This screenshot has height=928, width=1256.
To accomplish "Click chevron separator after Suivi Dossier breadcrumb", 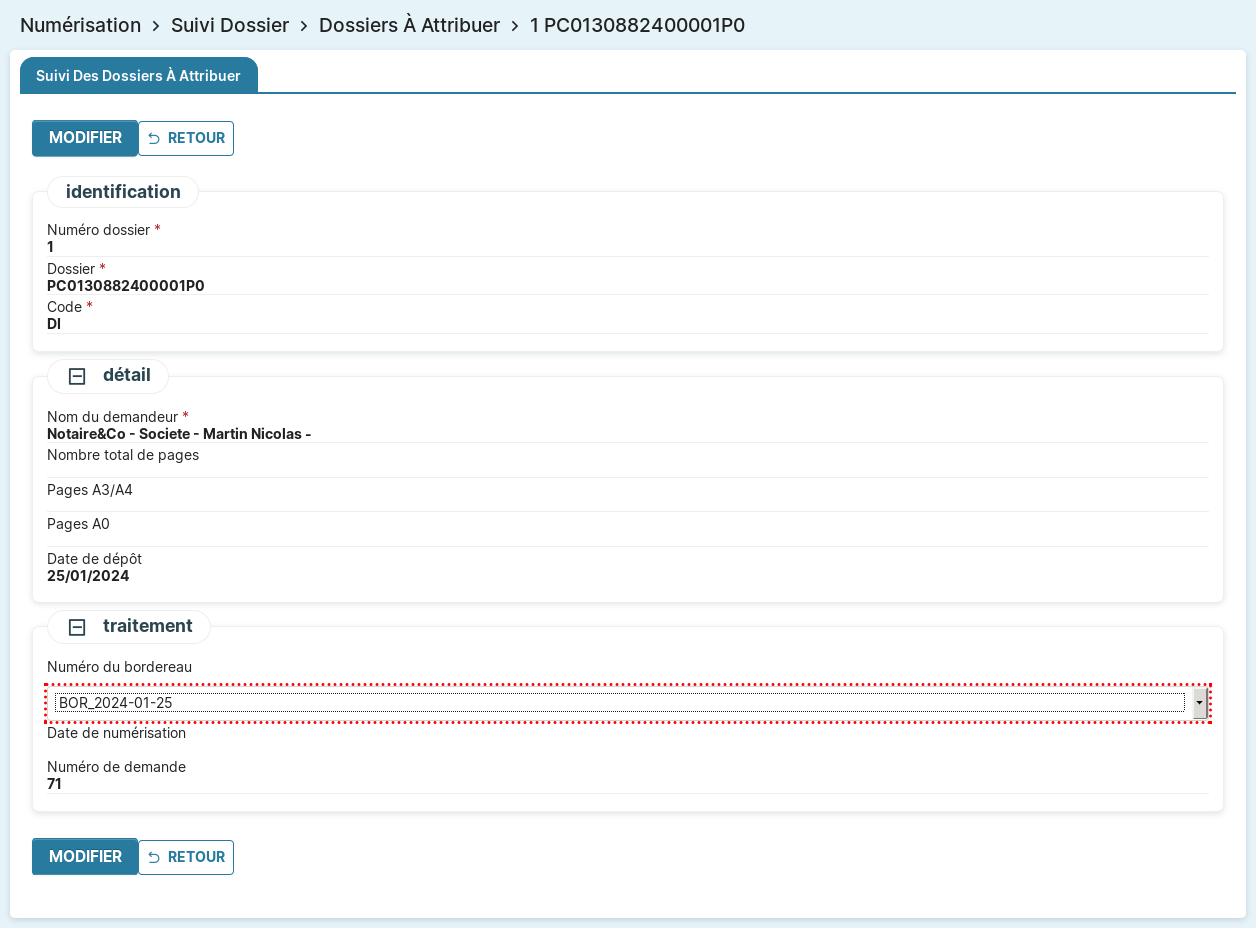I will [304, 26].
